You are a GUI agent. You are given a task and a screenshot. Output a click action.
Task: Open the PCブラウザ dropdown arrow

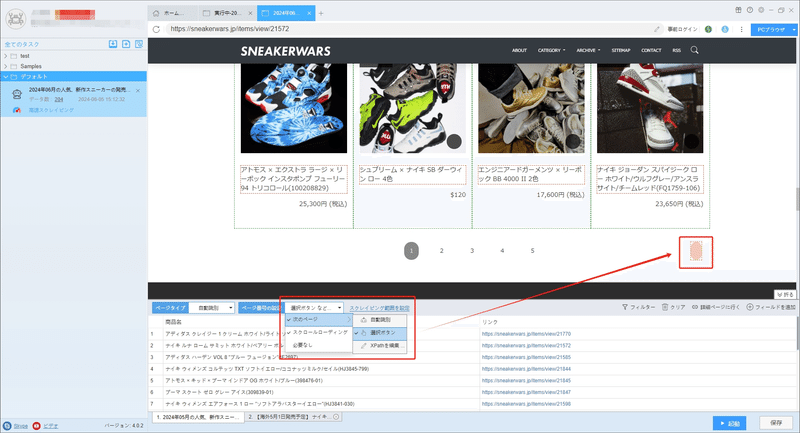793,30
